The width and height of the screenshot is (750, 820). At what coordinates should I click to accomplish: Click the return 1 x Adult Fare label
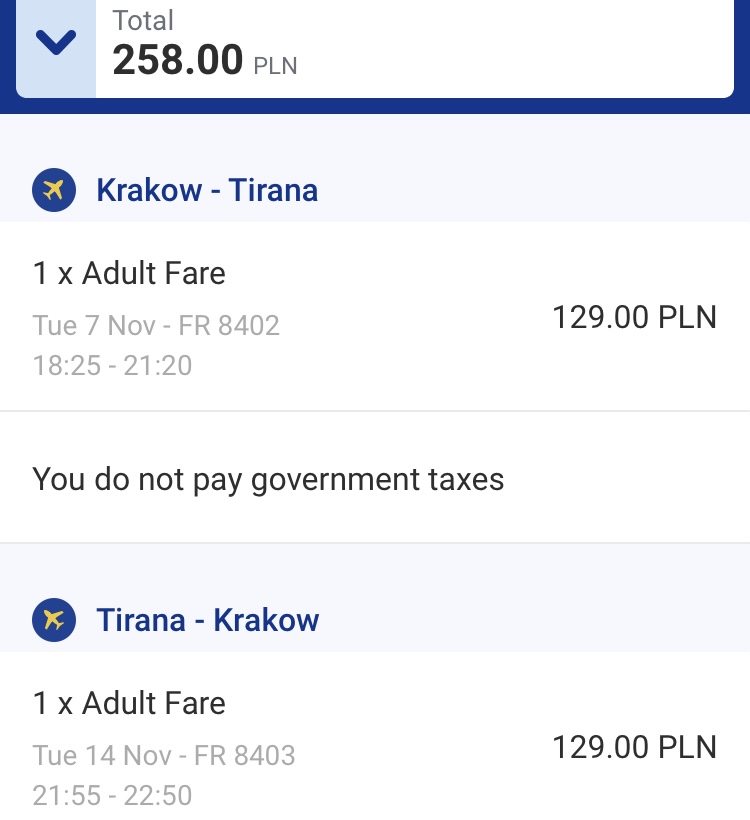(x=129, y=703)
